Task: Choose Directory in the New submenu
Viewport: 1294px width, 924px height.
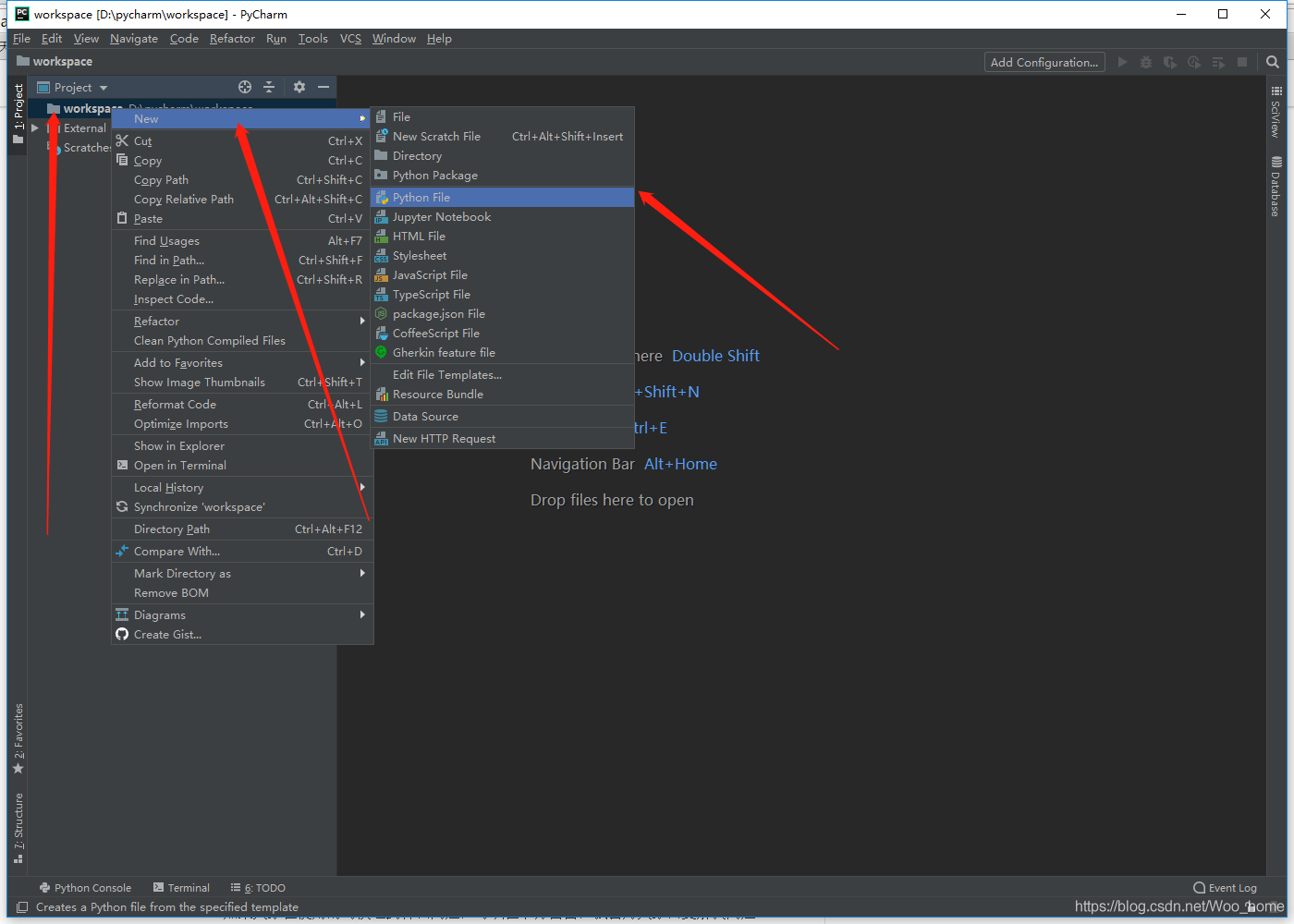Action: [x=502, y=156]
